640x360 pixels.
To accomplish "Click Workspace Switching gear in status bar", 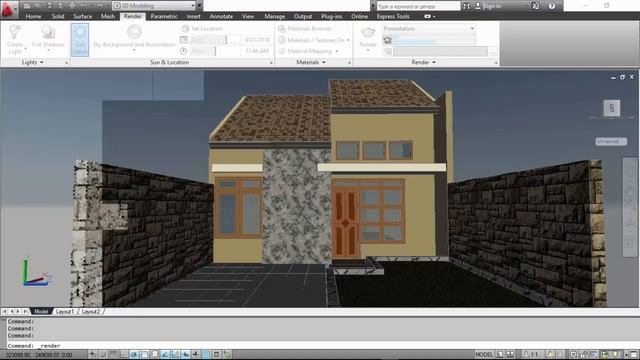I will click(573, 355).
